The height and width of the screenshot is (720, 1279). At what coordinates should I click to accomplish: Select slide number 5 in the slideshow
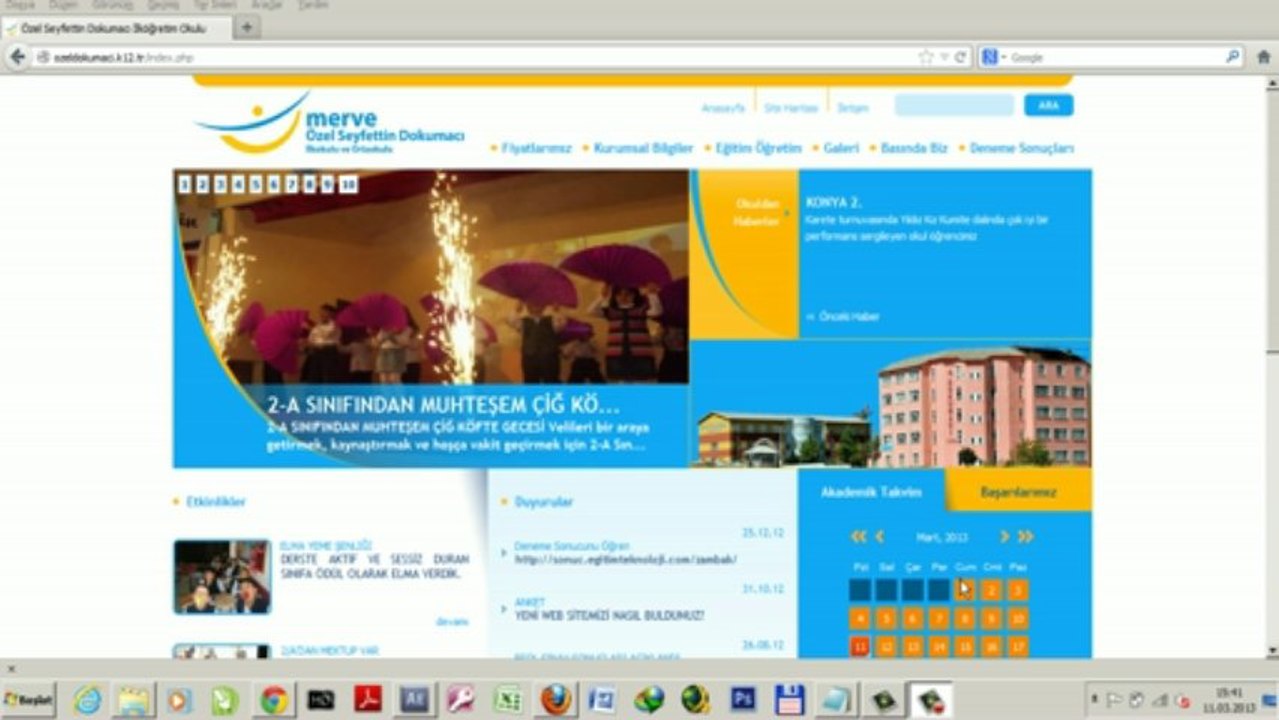[256, 184]
